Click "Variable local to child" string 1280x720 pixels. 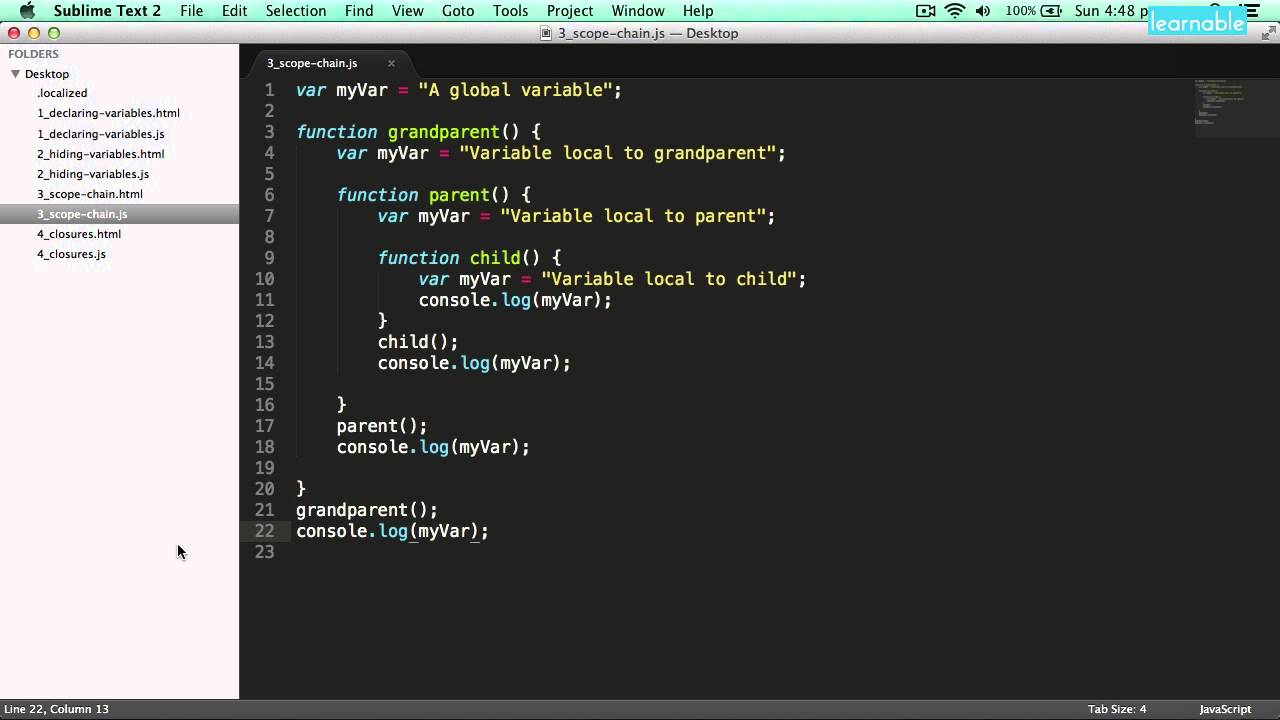pos(668,279)
